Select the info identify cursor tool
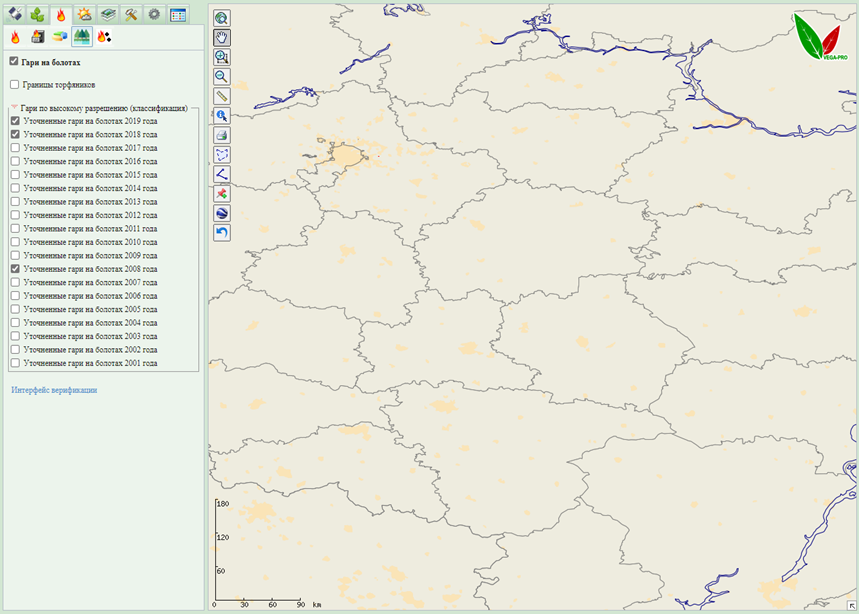This screenshot has height=614, width=859. (222, 116)
